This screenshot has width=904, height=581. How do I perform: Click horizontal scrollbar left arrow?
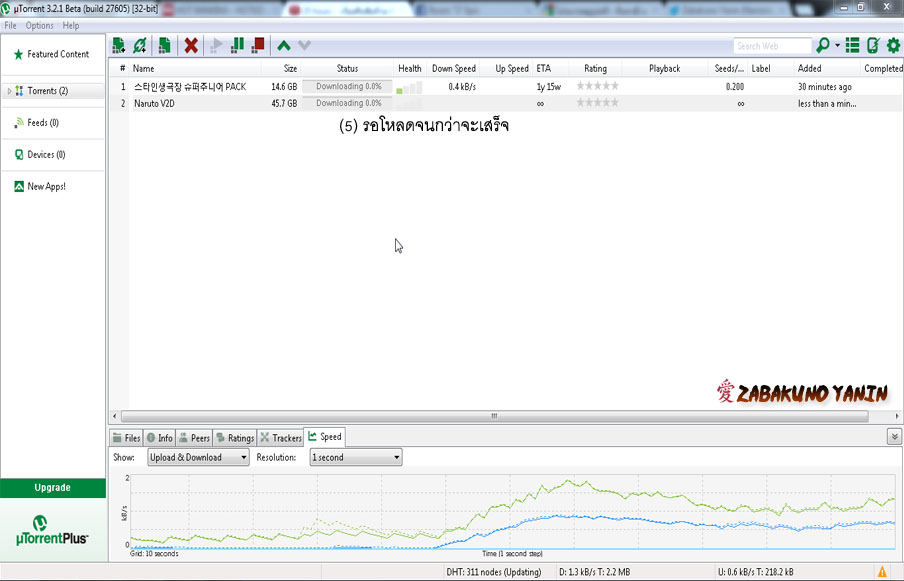tap(114, 416)
